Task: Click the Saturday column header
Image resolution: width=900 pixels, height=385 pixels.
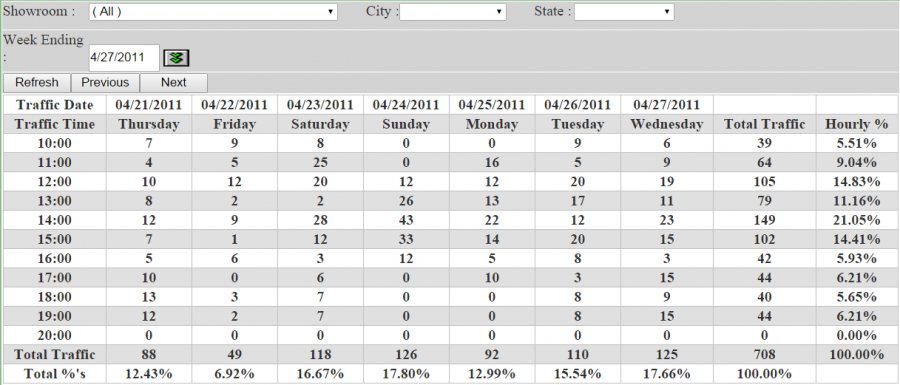Action: pyautogui.click(x=320, y=124)
